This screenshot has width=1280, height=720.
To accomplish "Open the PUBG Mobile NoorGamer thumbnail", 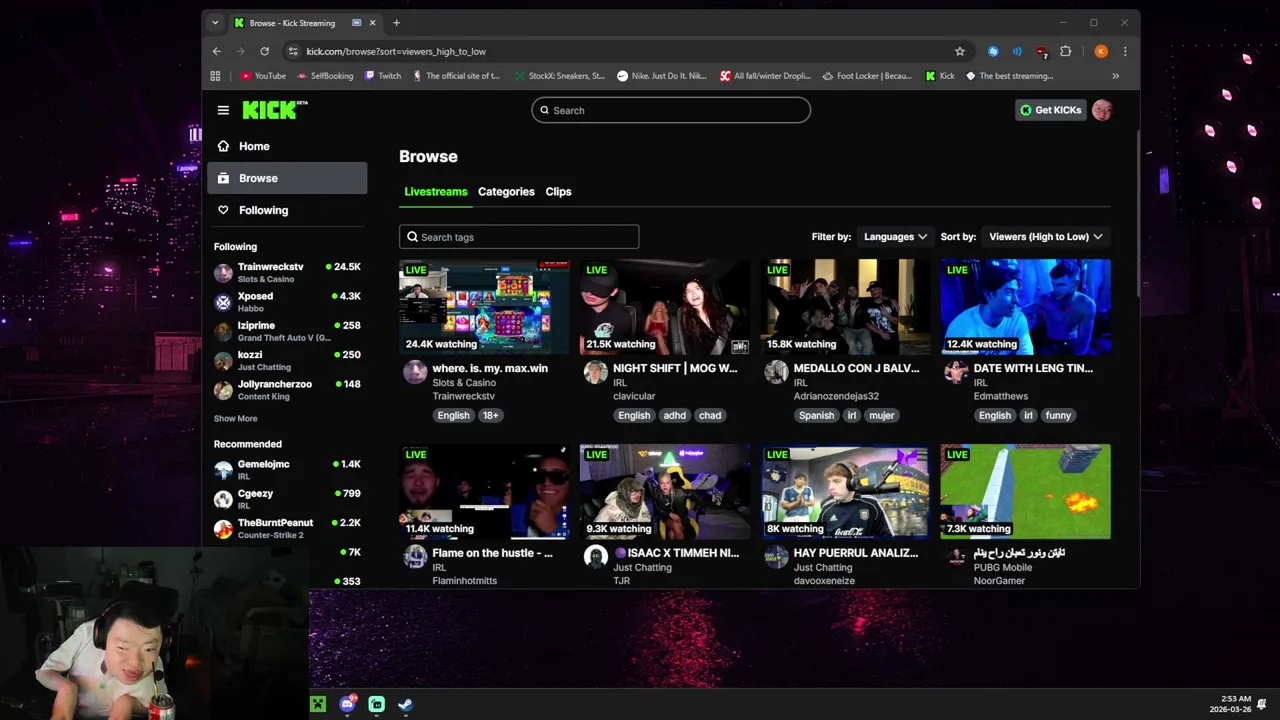I will (x=1025, y=492).
